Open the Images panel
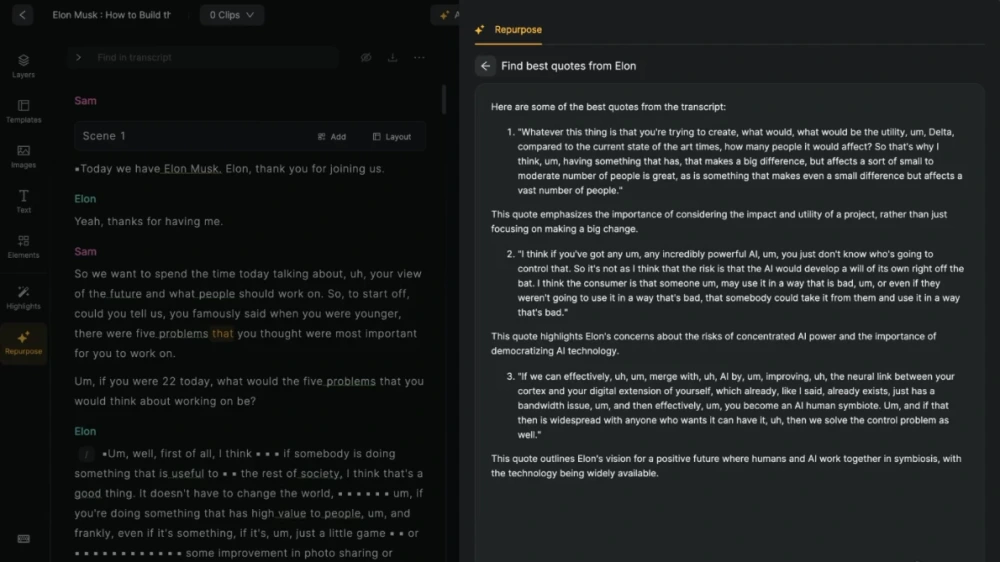The height and width of the screenshot is (562, 1000). tap(23, 155)
